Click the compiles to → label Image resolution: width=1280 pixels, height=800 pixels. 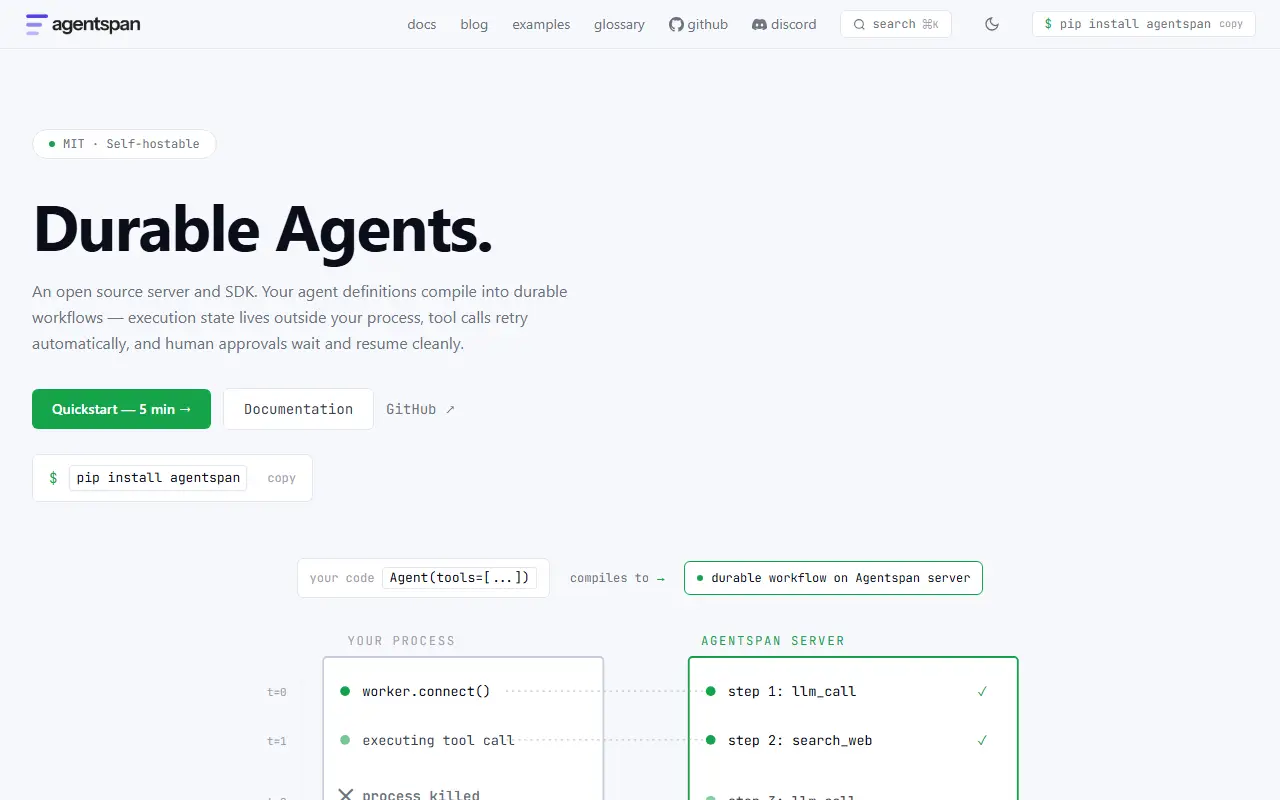[x=617, y=578]
